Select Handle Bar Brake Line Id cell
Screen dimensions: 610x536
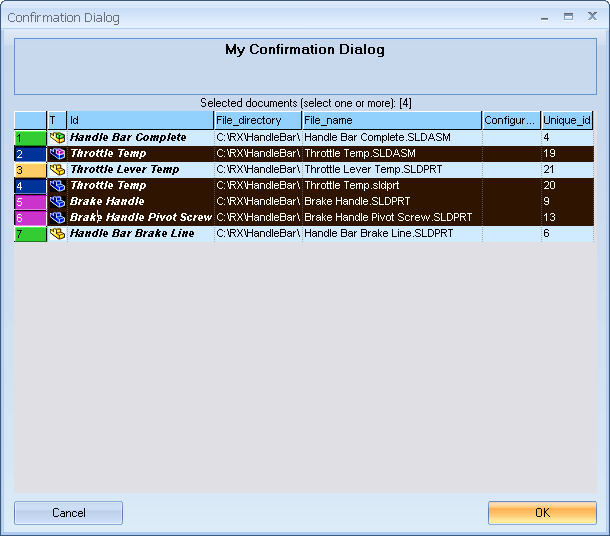coord(141,233)
